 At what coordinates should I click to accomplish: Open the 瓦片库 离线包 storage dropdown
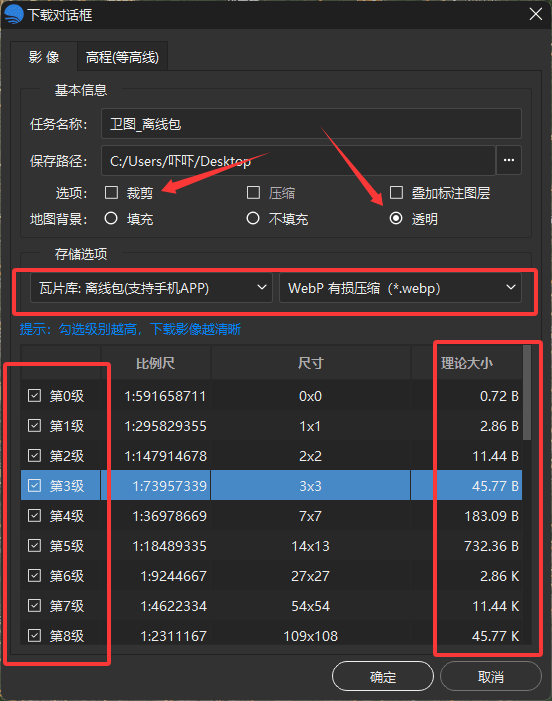[151, 288]
